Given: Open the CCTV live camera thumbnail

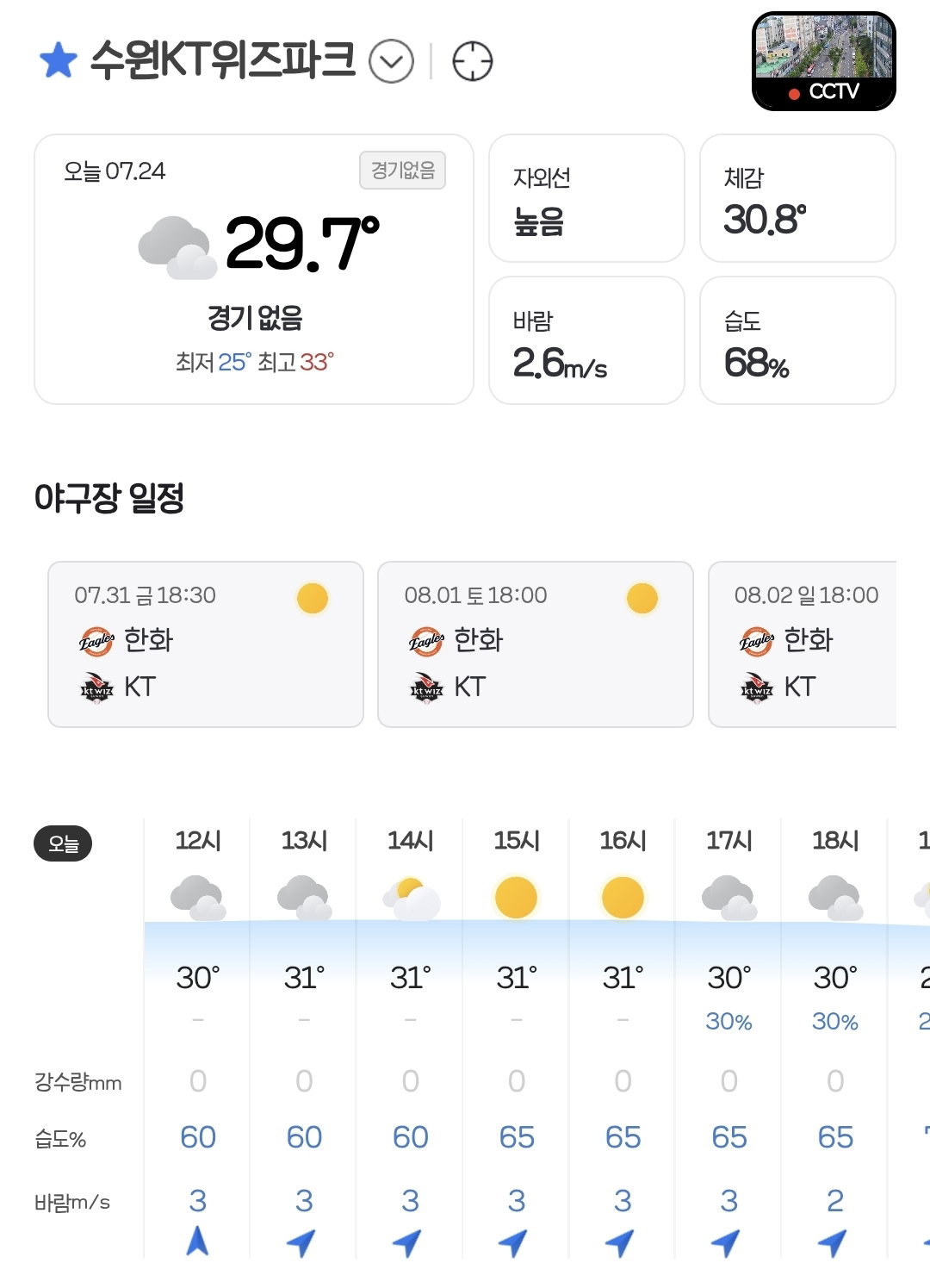Looking at the screenshot, I should [x=824, y=61].
